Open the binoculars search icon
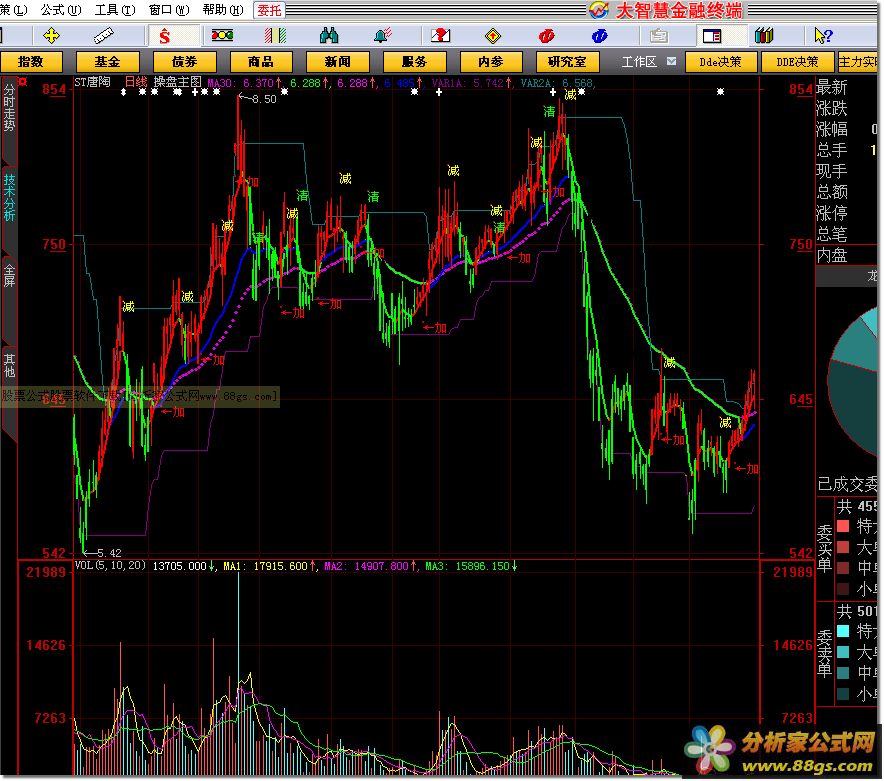 coord(329,36)
